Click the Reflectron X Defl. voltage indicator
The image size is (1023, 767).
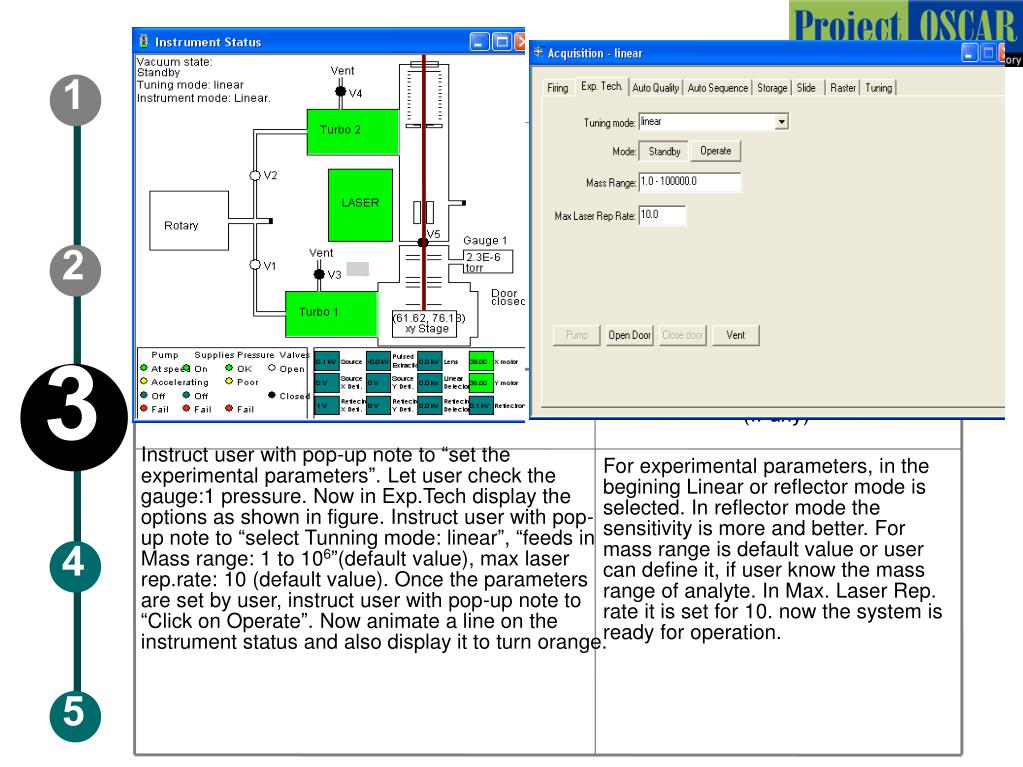327,406
